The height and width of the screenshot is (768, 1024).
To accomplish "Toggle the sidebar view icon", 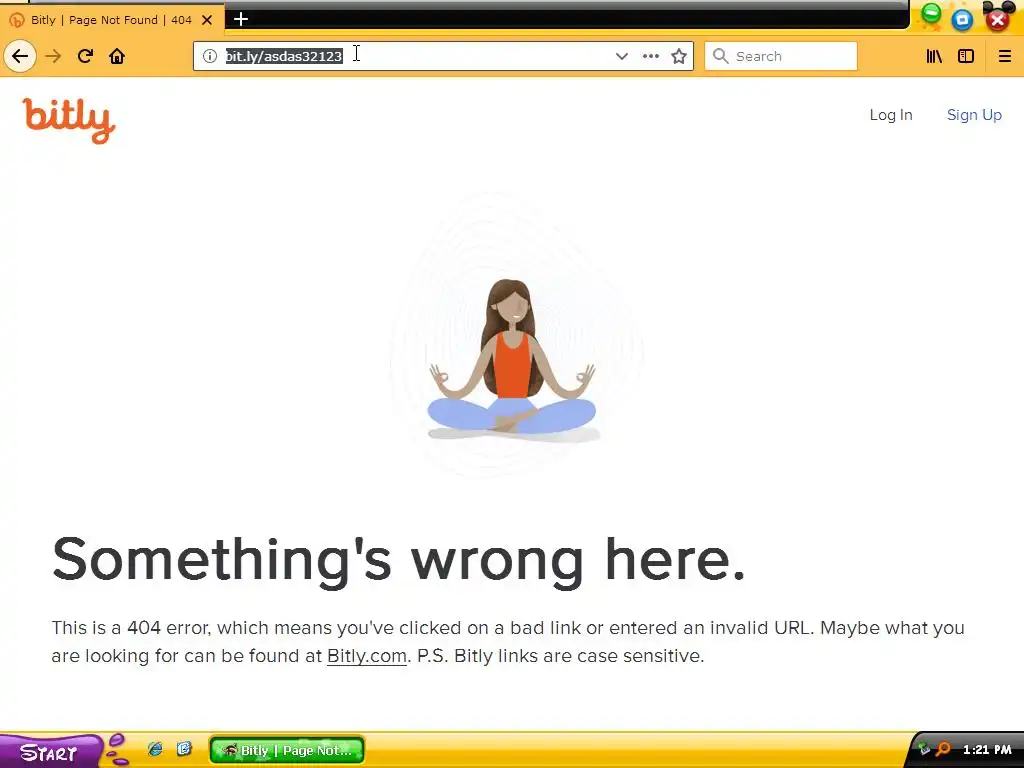I will tap(966, 56).
